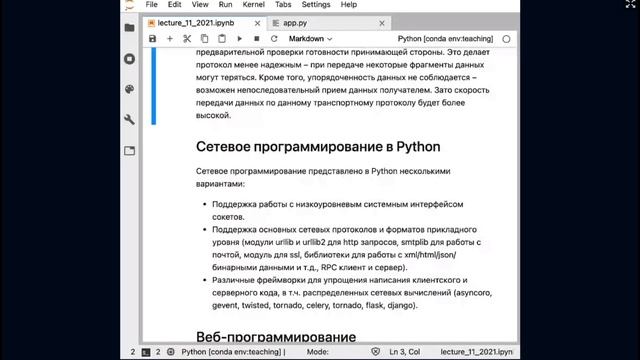Open the cell type Markdown dropdown

point(311,39)
